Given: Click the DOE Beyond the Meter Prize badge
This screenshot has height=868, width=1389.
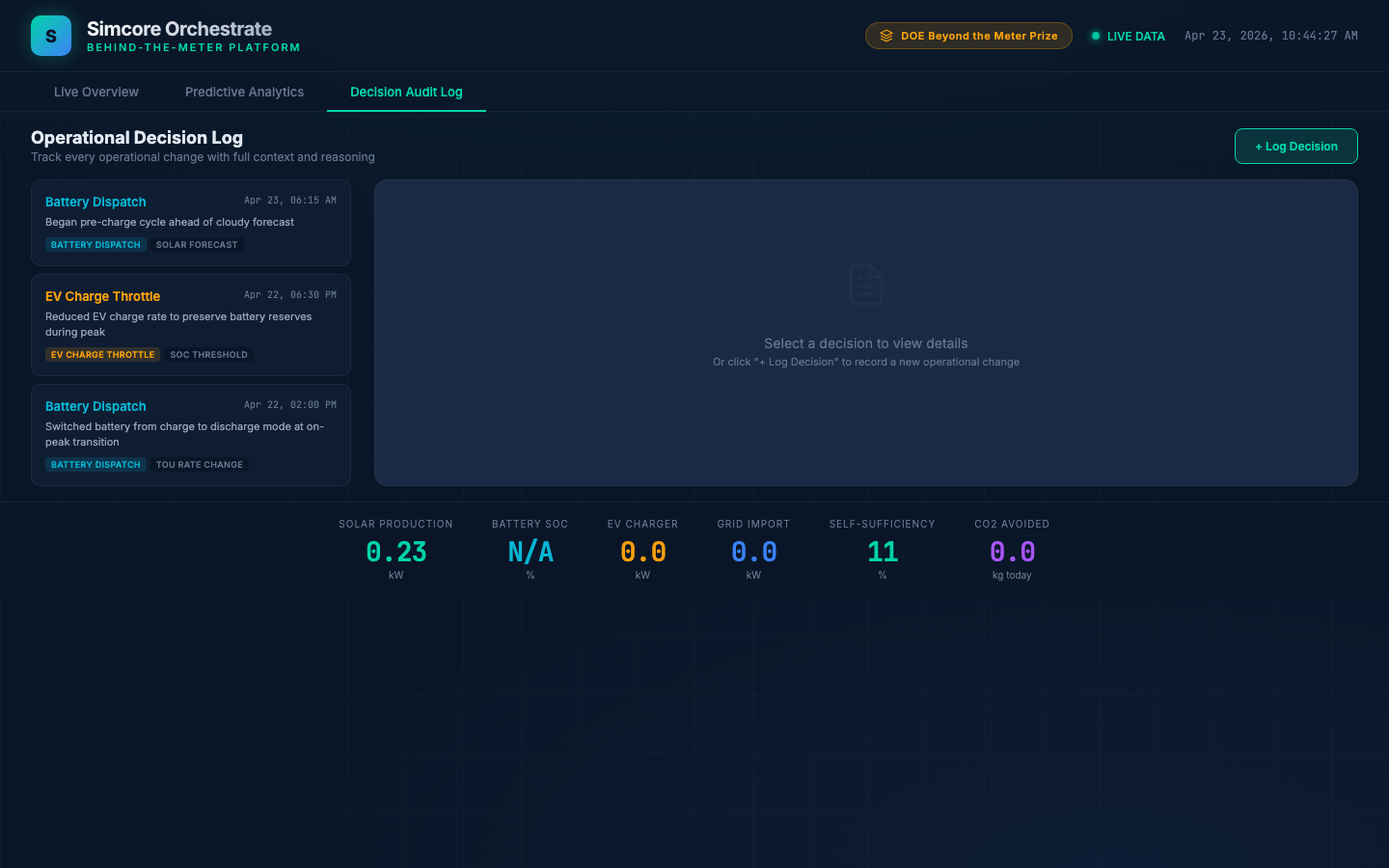Looking at the screenshot, I should tap(968, 35).
